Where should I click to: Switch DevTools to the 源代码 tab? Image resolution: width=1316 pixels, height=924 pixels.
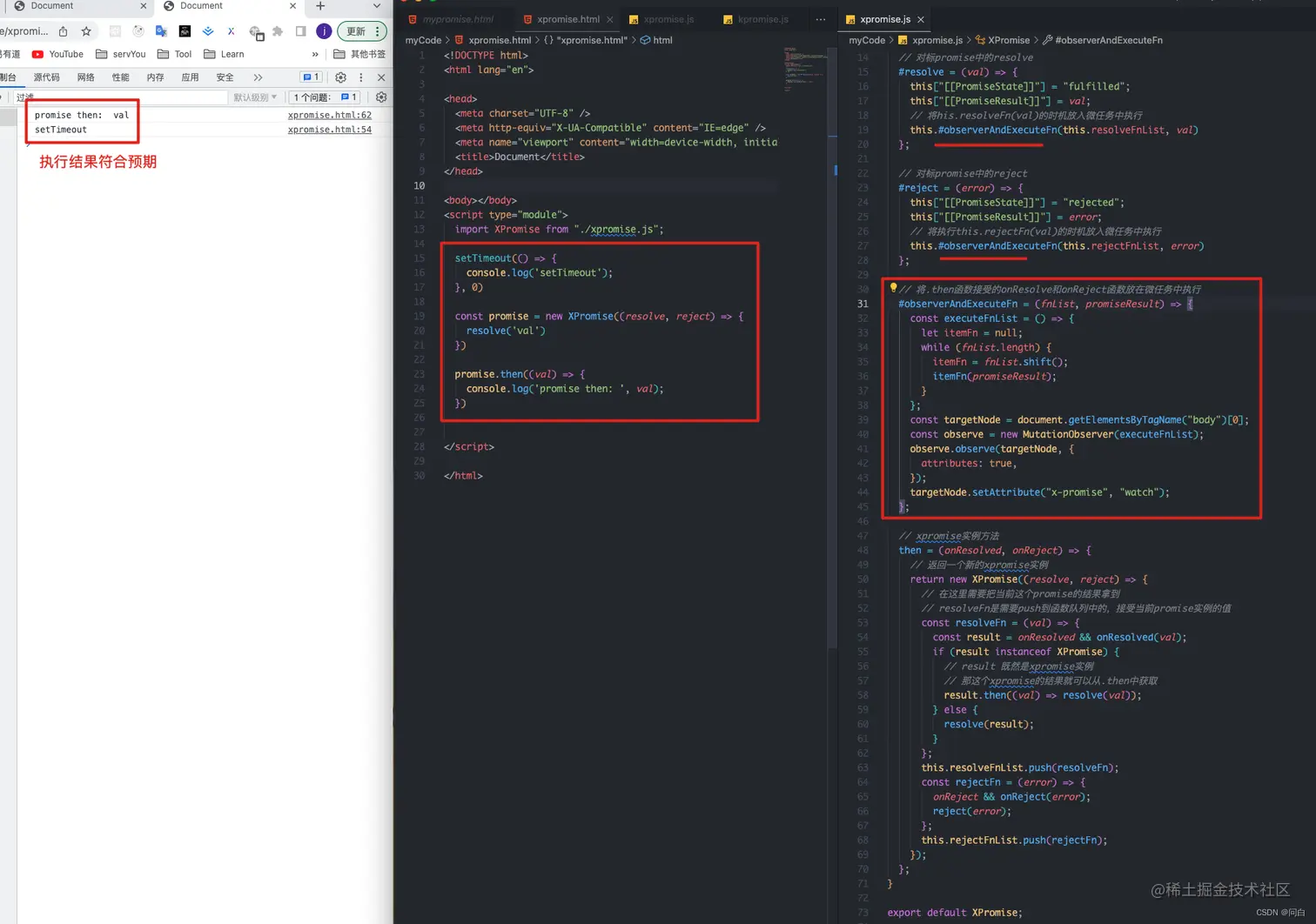click(47, 77)
